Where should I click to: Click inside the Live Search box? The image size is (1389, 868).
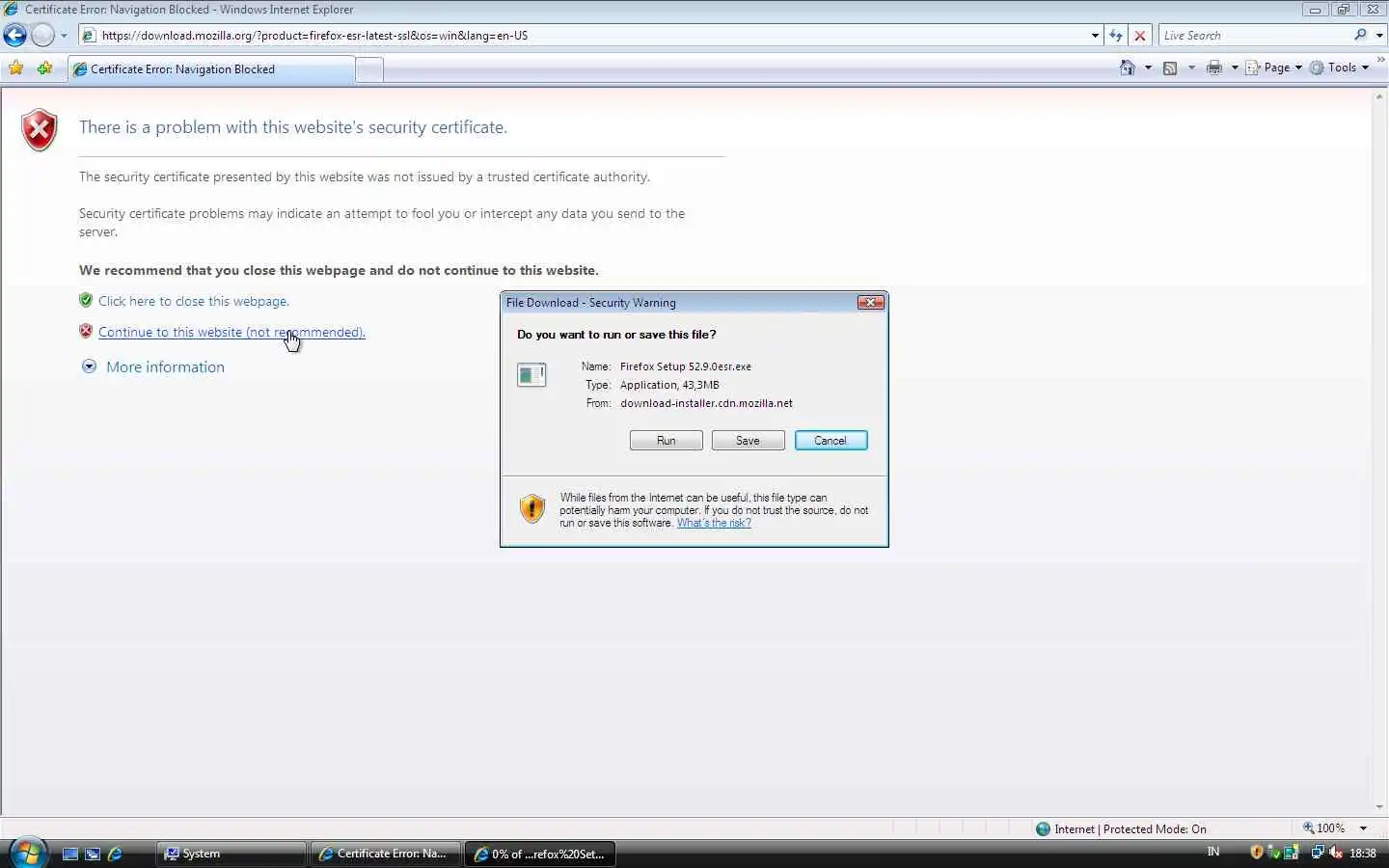[x=1254, y=36]
